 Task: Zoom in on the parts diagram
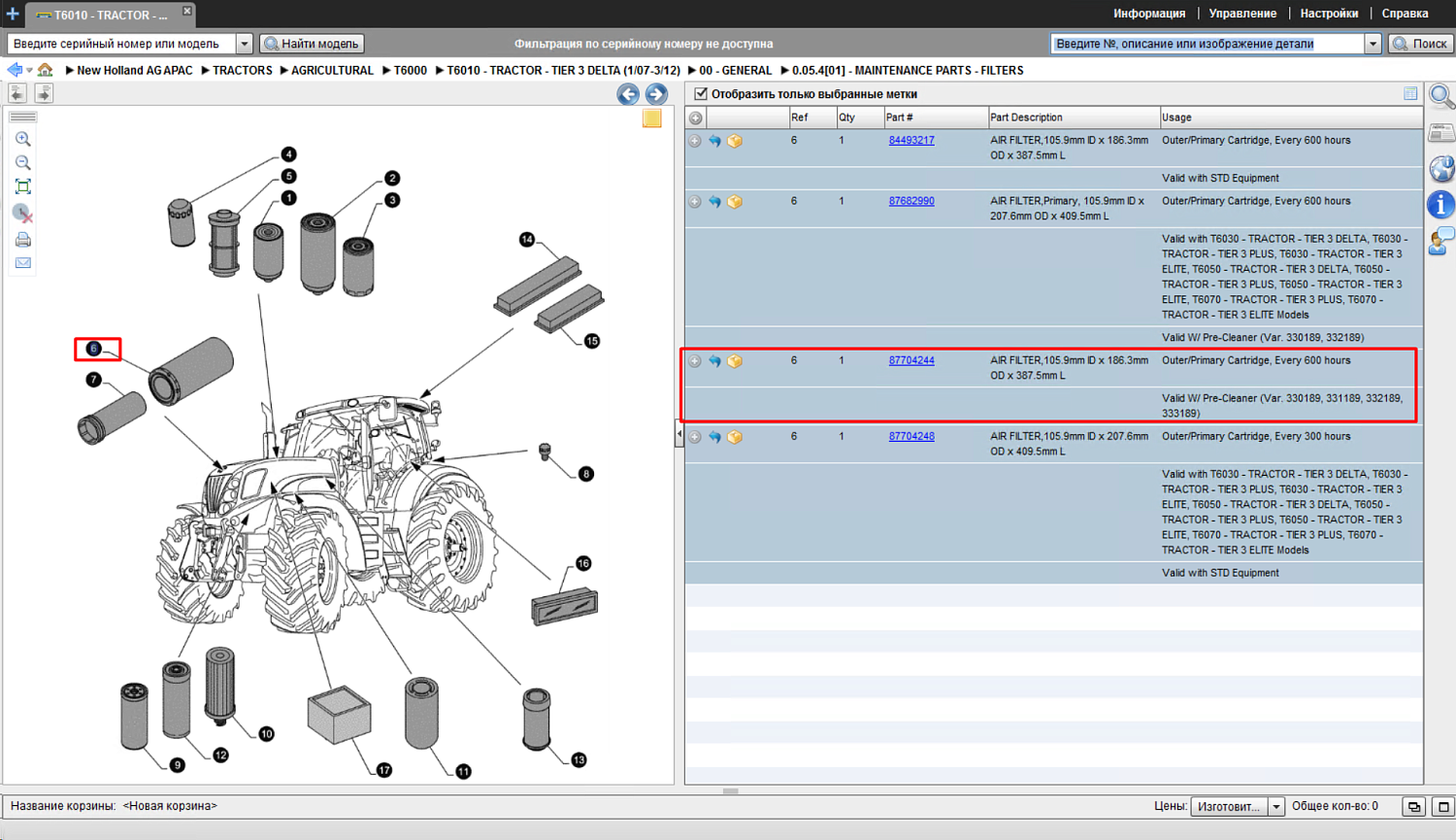click(x=23, y=139)
